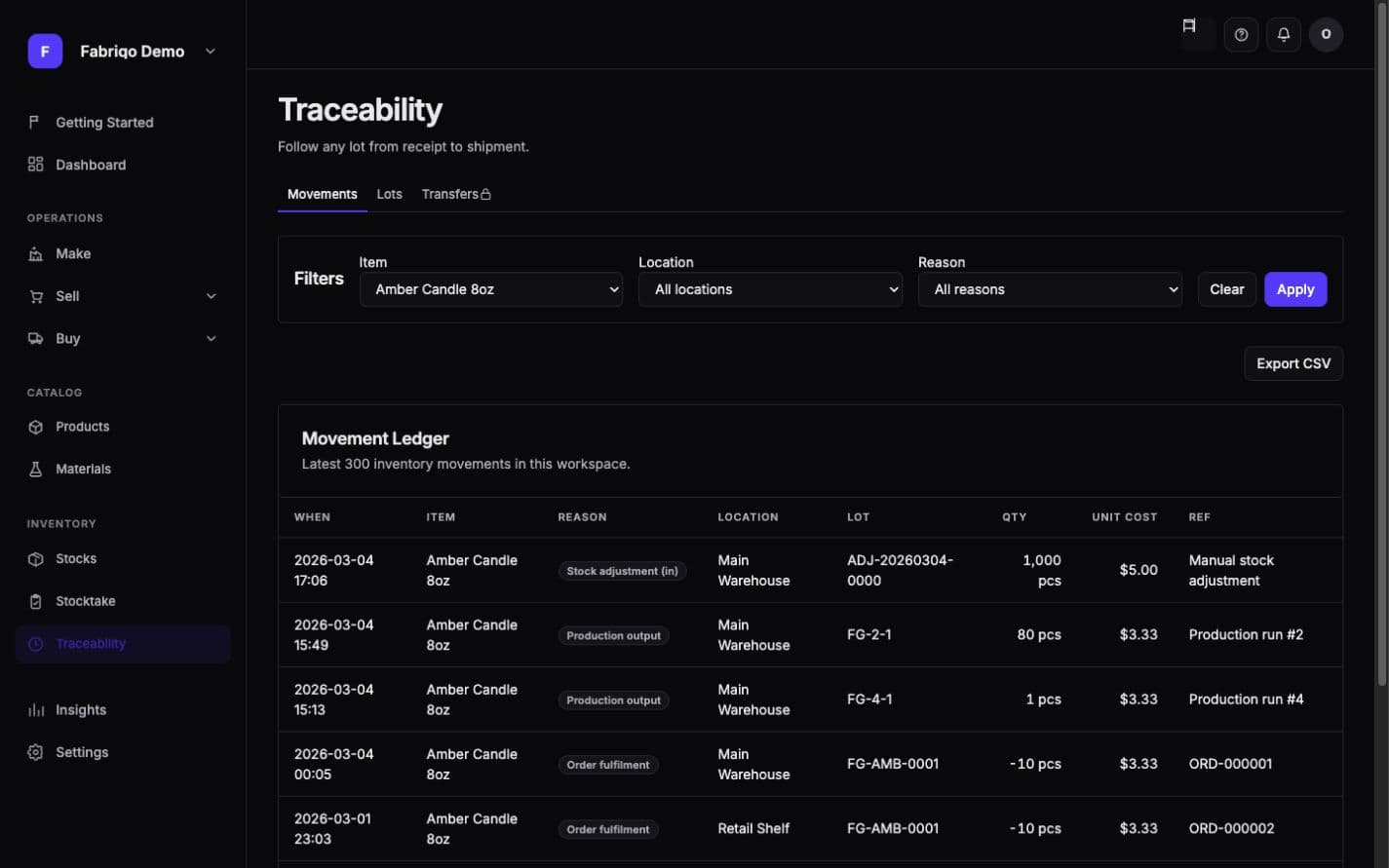
Task: Click the Clear filters button
Action: coord(1226,289)
